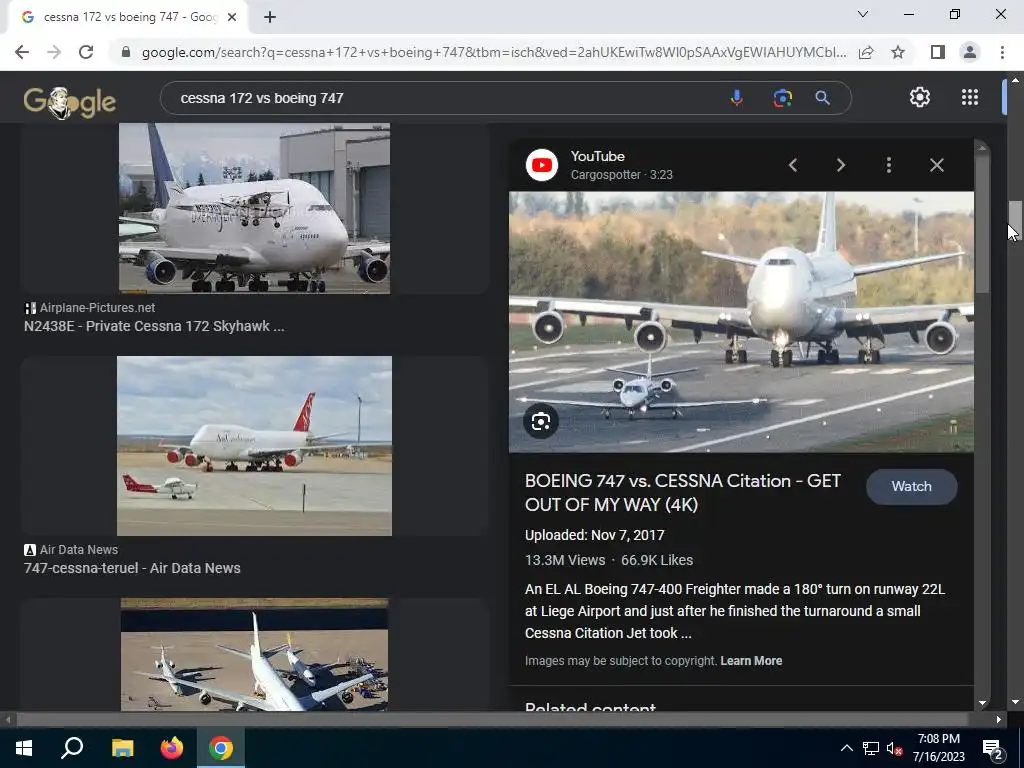The width and height of the screenshot is (1024, 768).
Task: Open the muted volume control
Action: 894,748
